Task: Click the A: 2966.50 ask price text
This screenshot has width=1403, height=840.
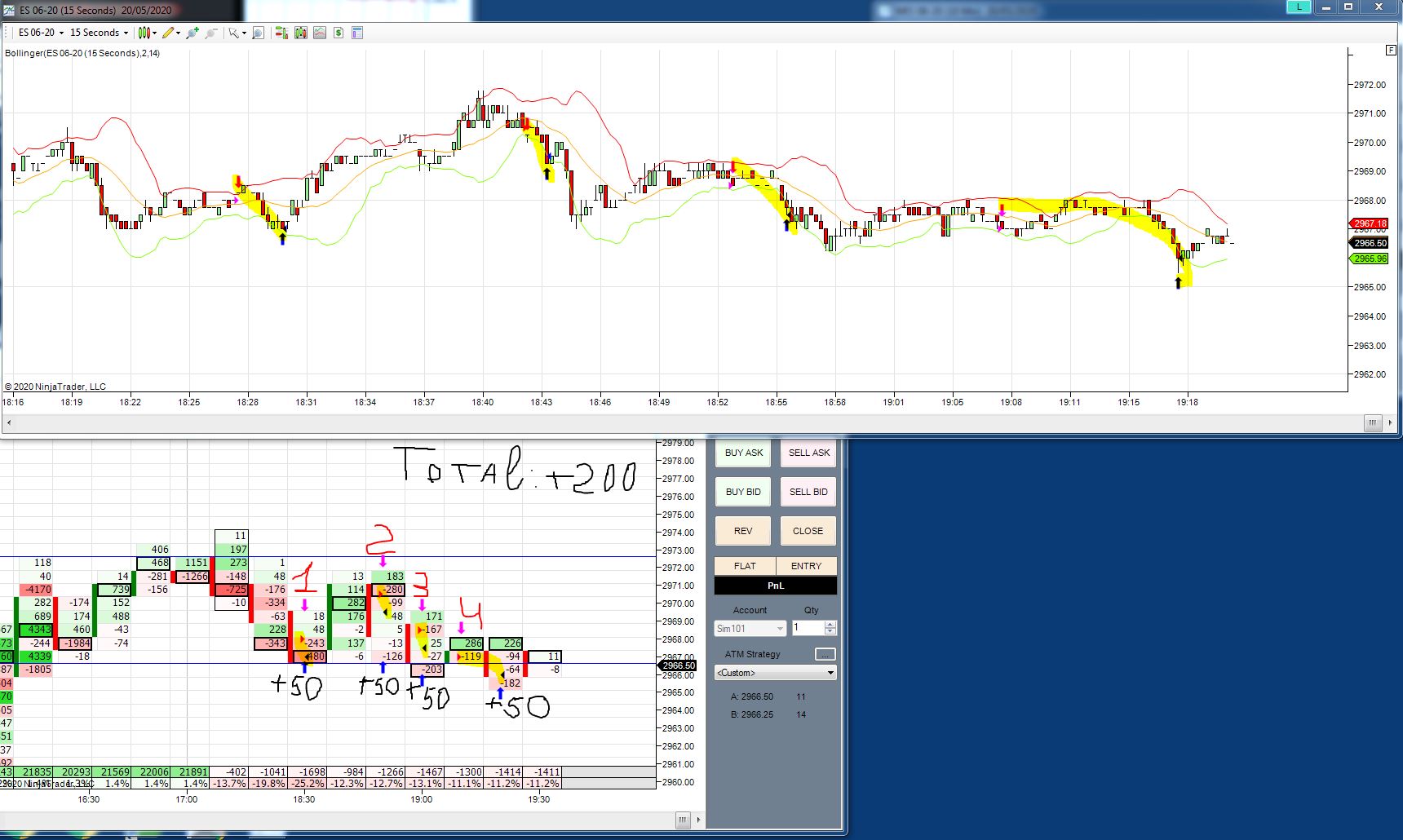Action: [751, 696]
